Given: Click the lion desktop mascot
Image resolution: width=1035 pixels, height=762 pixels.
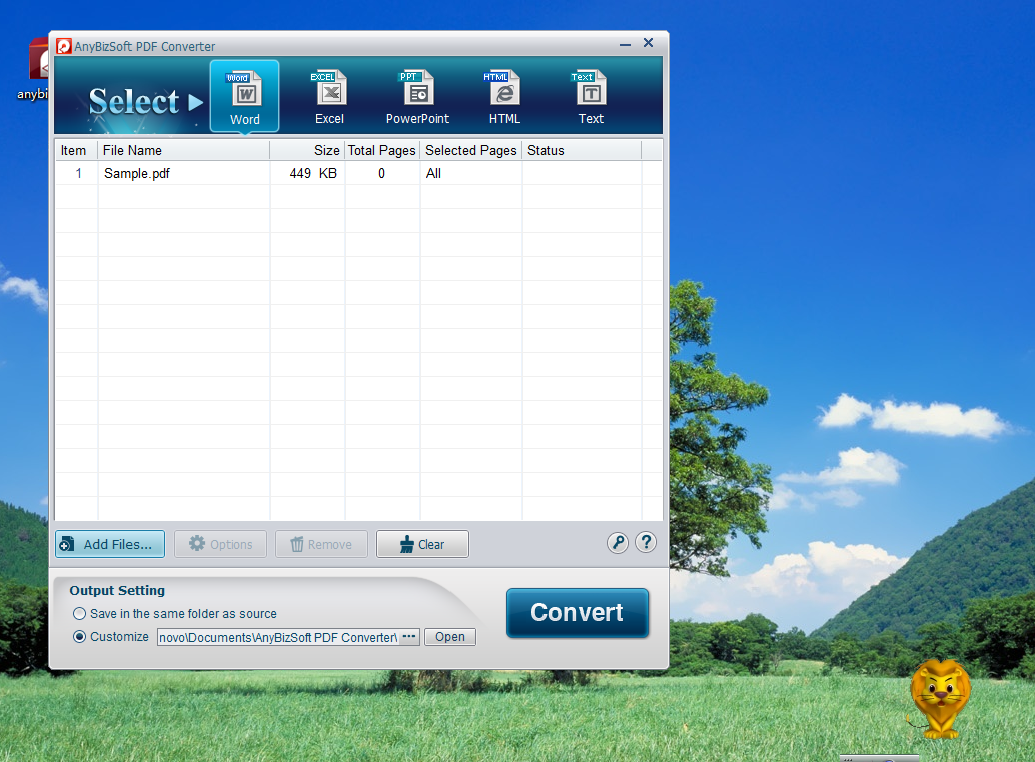Looking at the screenshot, I should [940, 699].
